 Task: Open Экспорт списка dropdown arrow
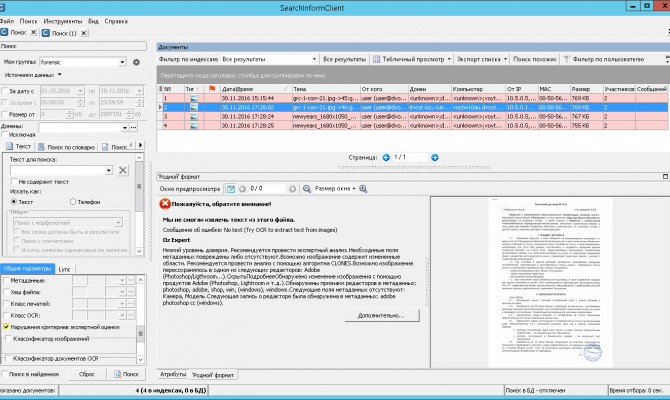505,59
